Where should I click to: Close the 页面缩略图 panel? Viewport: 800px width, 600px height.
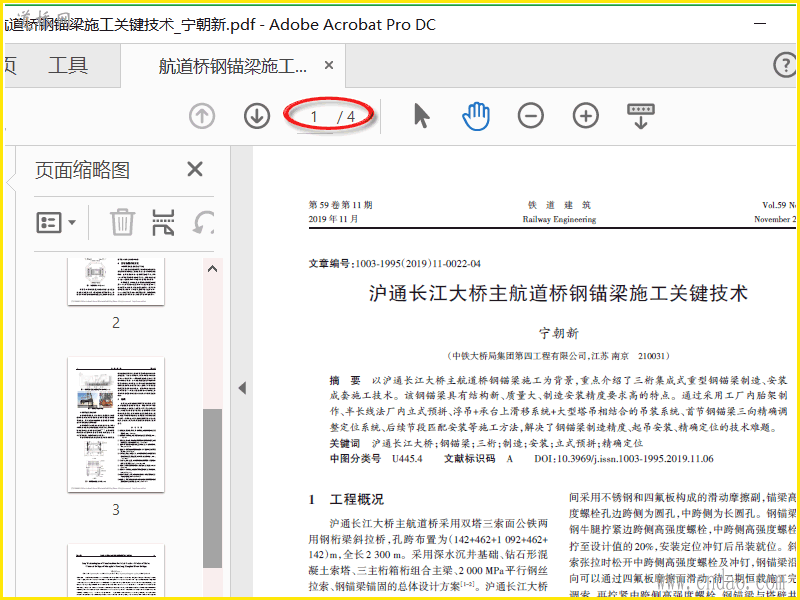point(195,169)
